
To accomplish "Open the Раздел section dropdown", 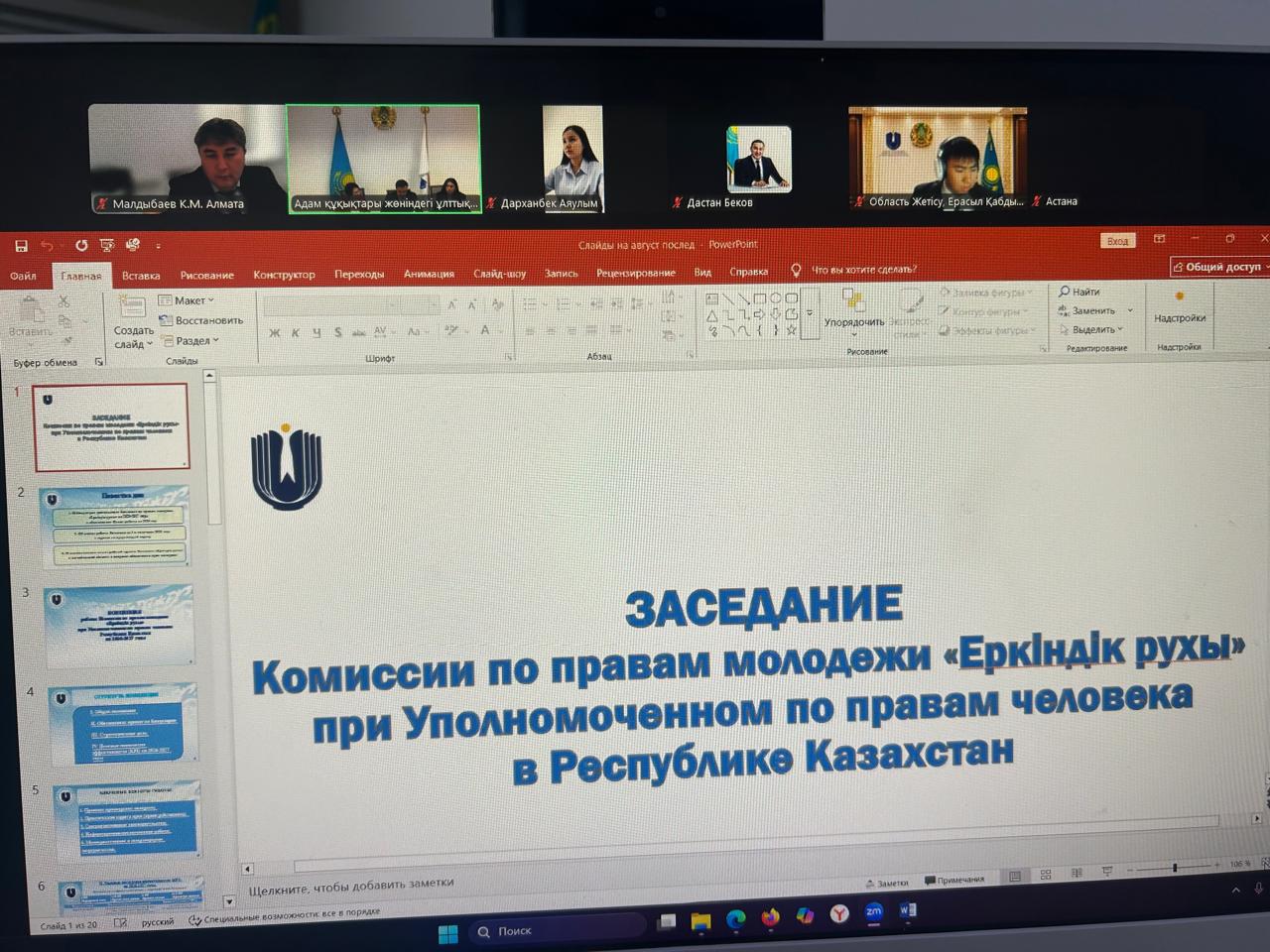I will (x=190, y=340).
